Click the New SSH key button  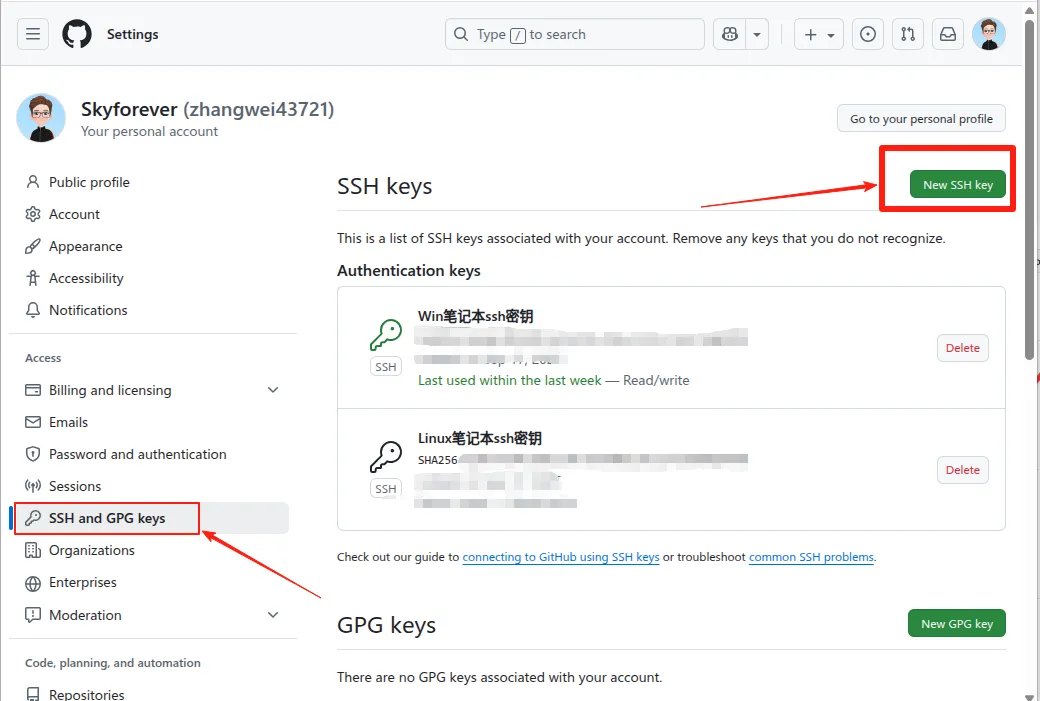point(957,184)
